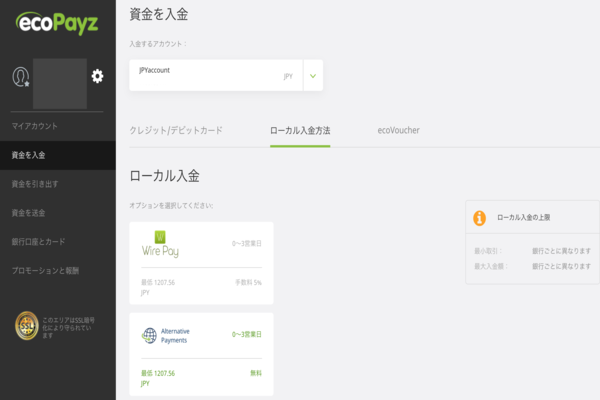This screenshot has width=600, height=400.
Task: Click the Wire Pay 手数料 5% text
Action: [248, 282]
